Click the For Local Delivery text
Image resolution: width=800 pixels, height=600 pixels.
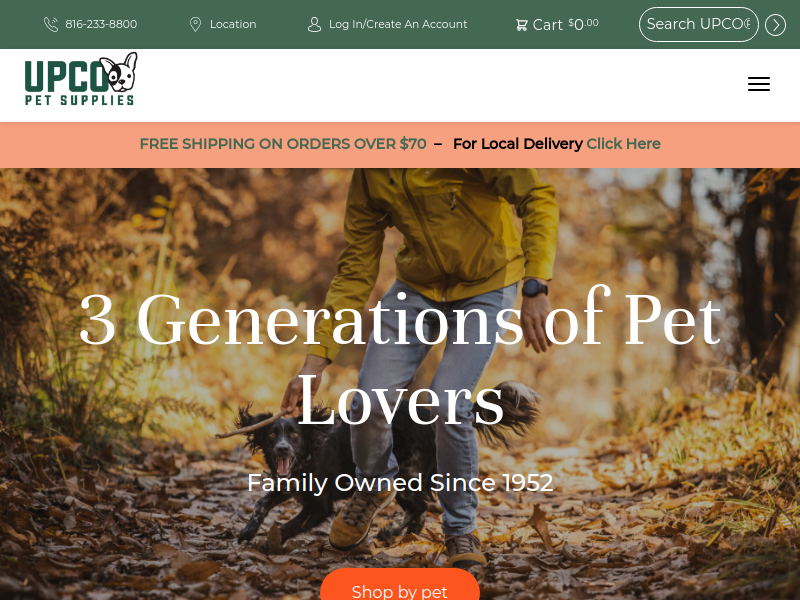517,144
